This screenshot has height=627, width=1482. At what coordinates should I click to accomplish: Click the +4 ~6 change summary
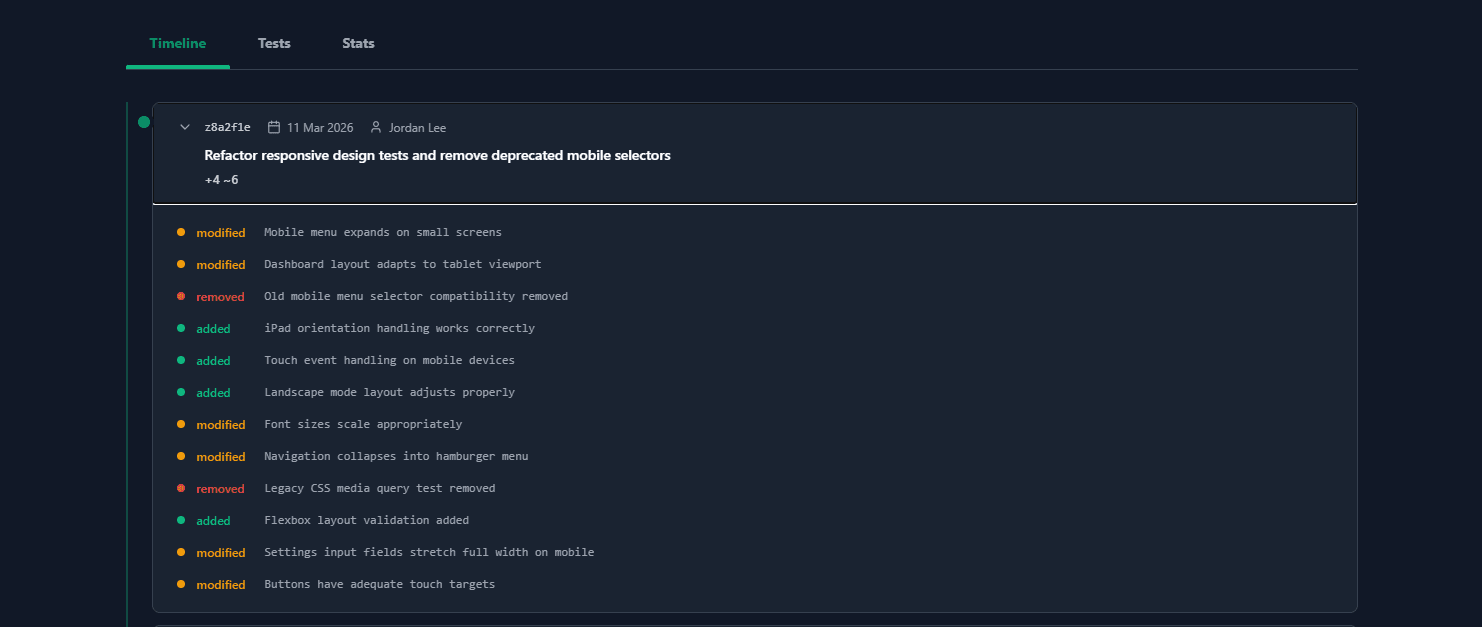[x=222, y=179]
